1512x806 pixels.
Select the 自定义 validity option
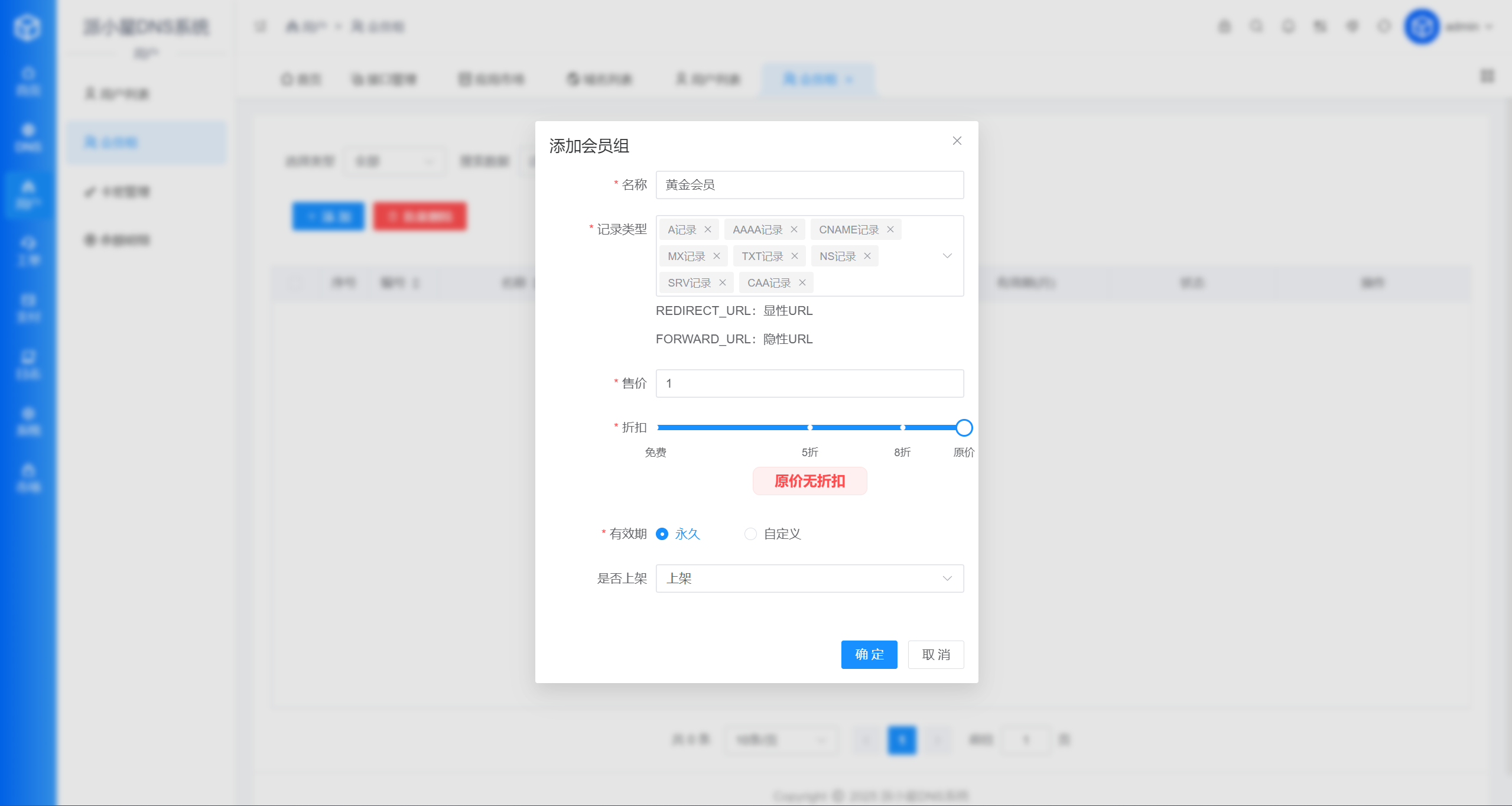pyautogui.click(x=750, y=534)
